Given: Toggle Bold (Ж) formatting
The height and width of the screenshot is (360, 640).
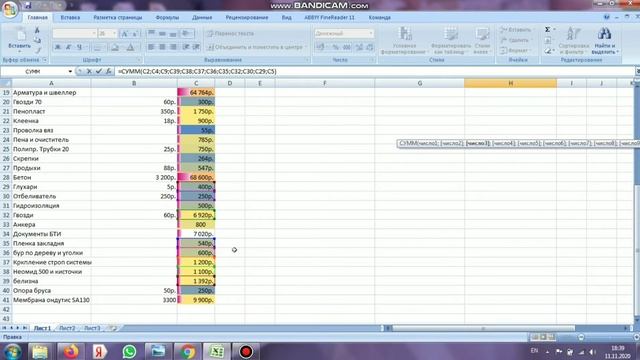Looking at the screenshot, I should tap(58, 47).
